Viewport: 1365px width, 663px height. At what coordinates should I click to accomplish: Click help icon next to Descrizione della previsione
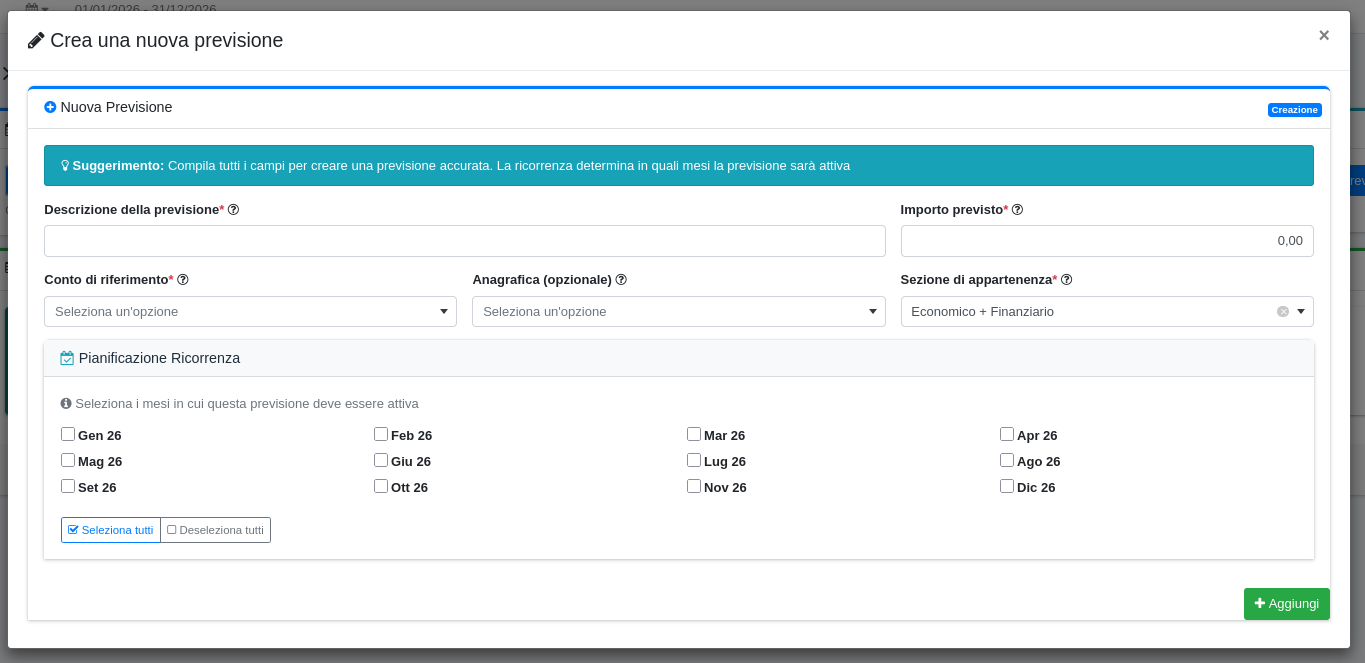[x=233, y=210]
